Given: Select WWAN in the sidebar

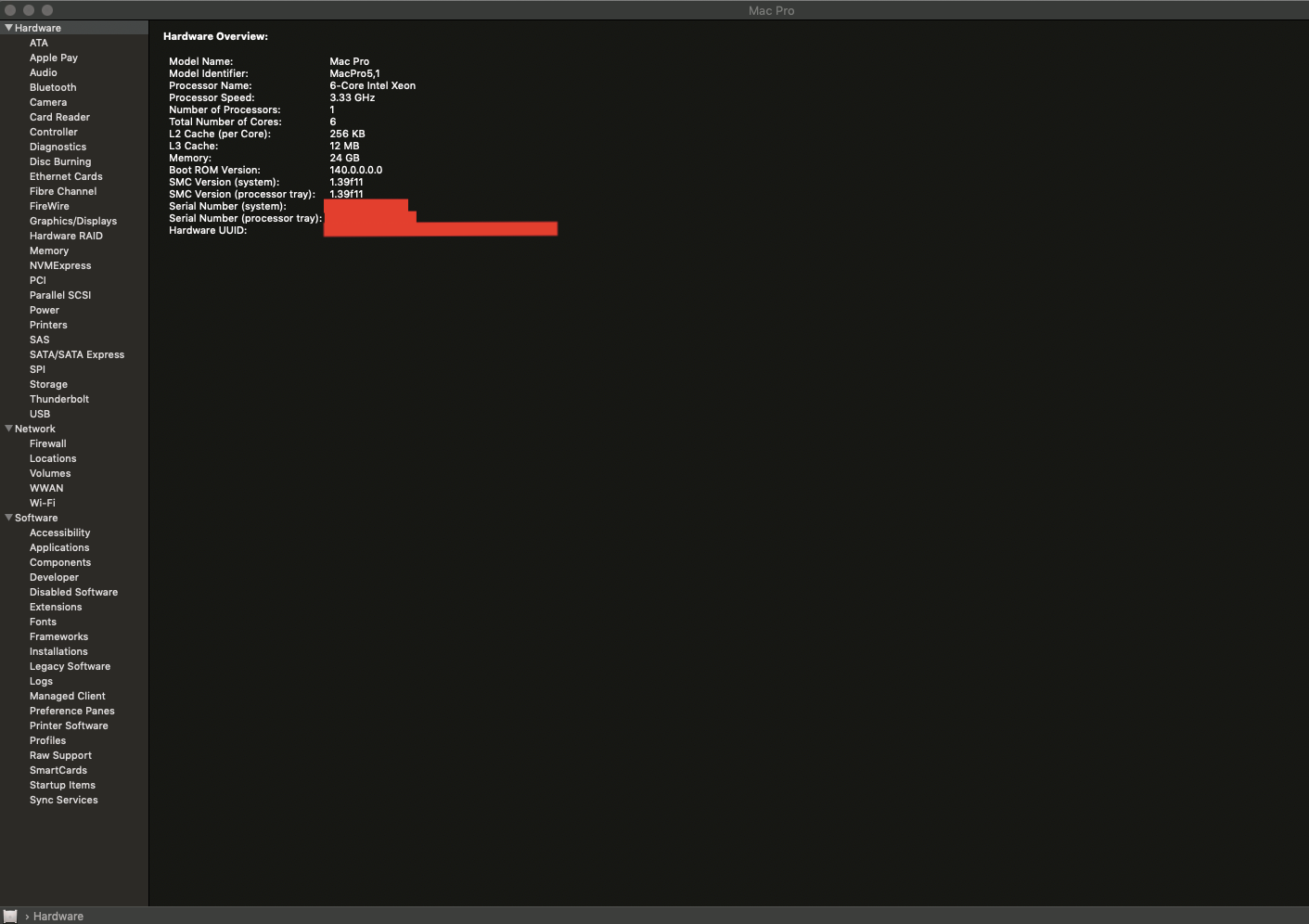Looking at the screenshot, I should [x=46, y=488].
